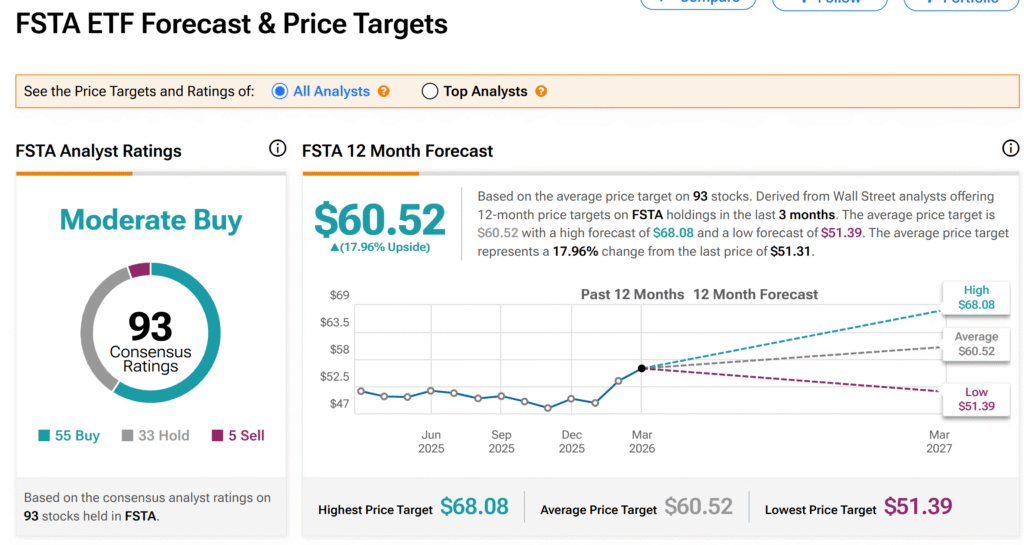Click the black Mar 2026 chart data point
Image resolution: width=1024 pixels, height=545 pixels.
coord(641,368)
